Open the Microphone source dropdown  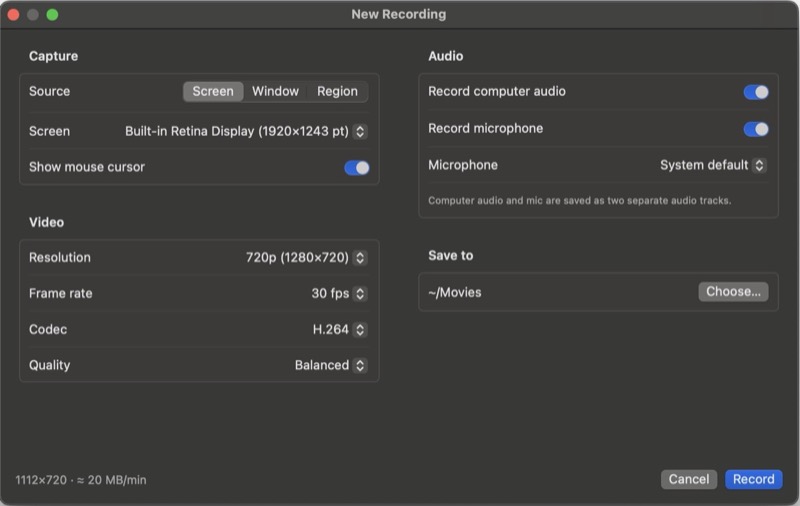(x=713, y=165)
